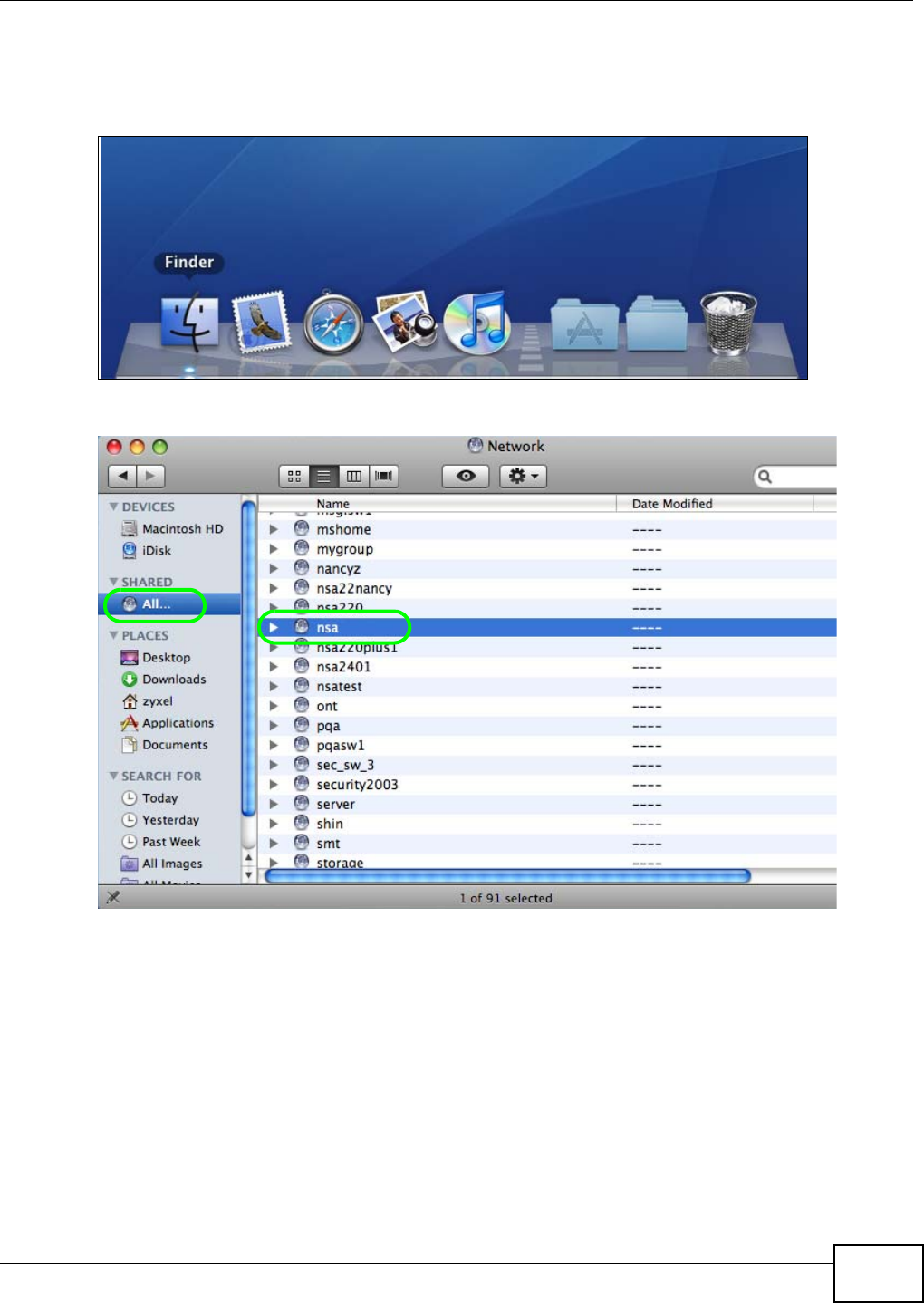This screenshot has height=1303, width=924.
Task: Open Applications in the sidebar
Action: coord(168,723)
